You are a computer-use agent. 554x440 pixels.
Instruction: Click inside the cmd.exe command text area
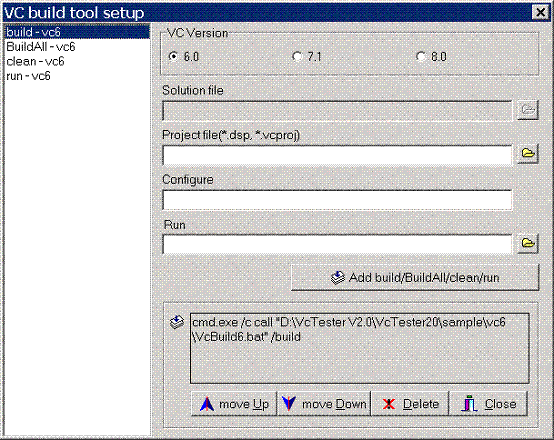[360, 348]
